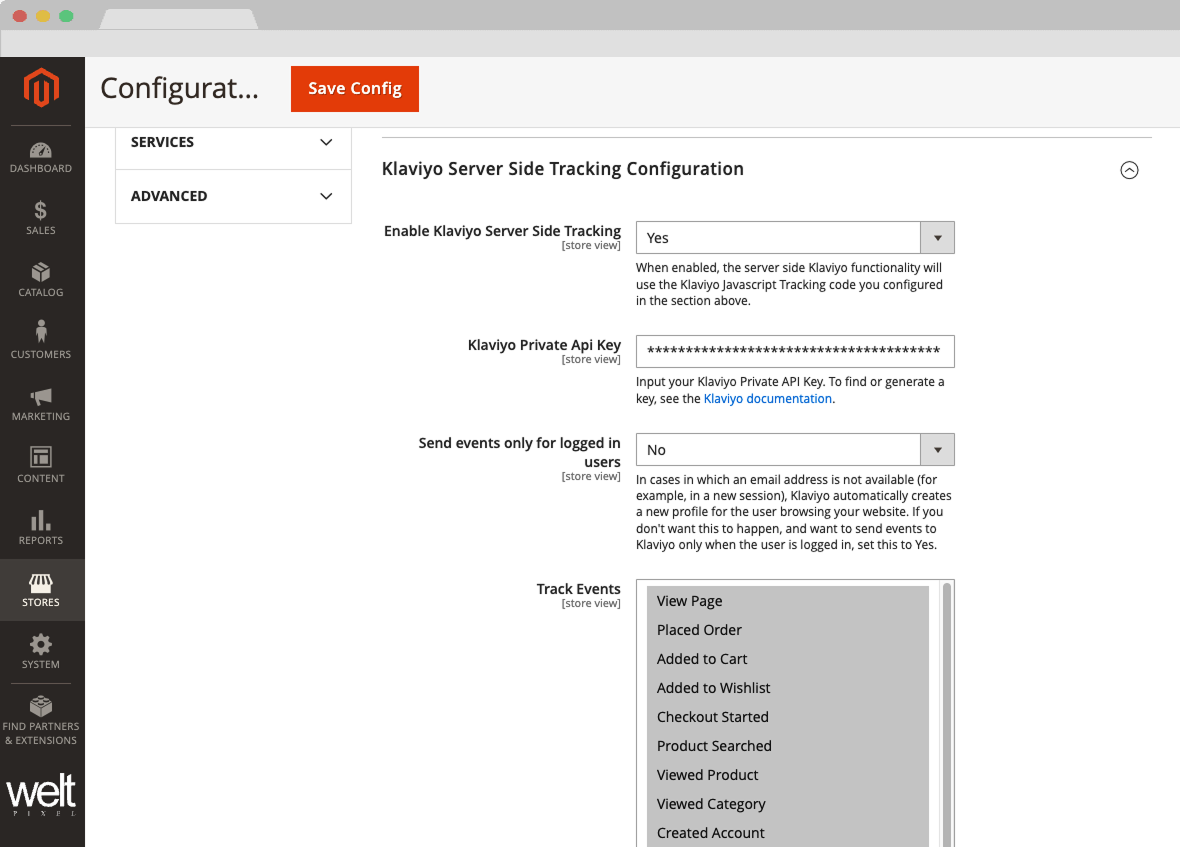Collapse the Klaviyo Server Side Tracking Configuration section
This screenshot has height=847, width=1180.
pyautogui.click(x=1129, y=170)
